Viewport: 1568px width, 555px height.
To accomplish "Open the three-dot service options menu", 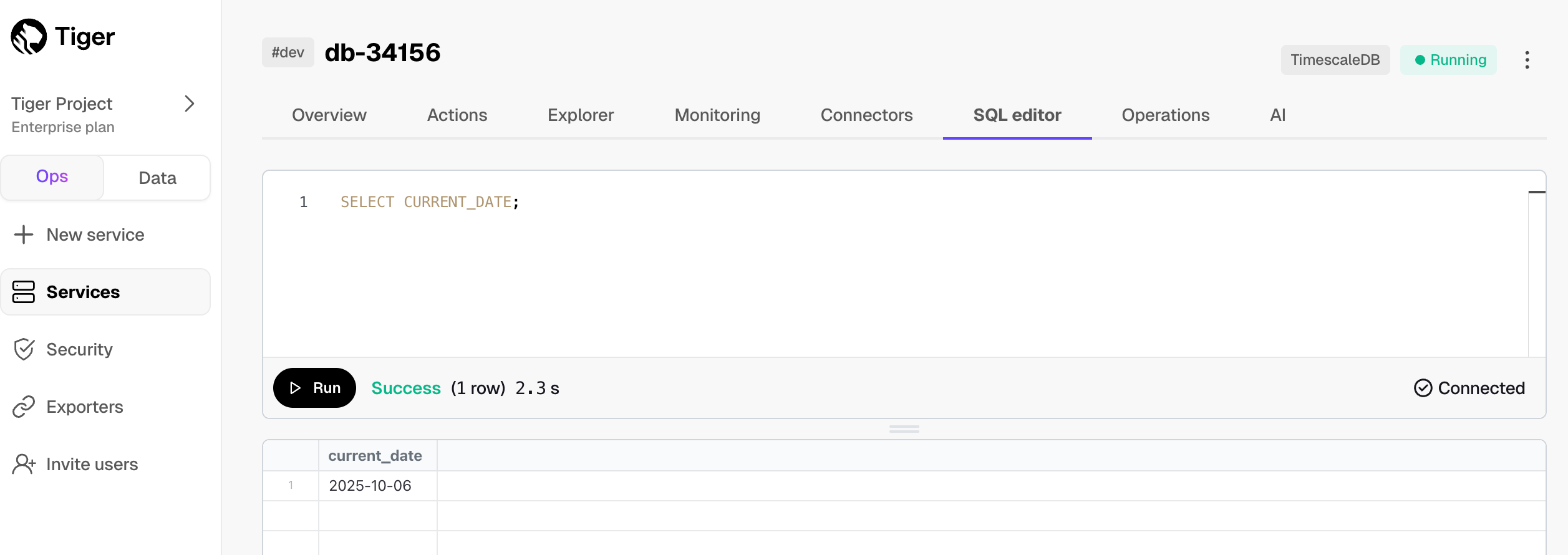I will click(x=1527, y=60).
